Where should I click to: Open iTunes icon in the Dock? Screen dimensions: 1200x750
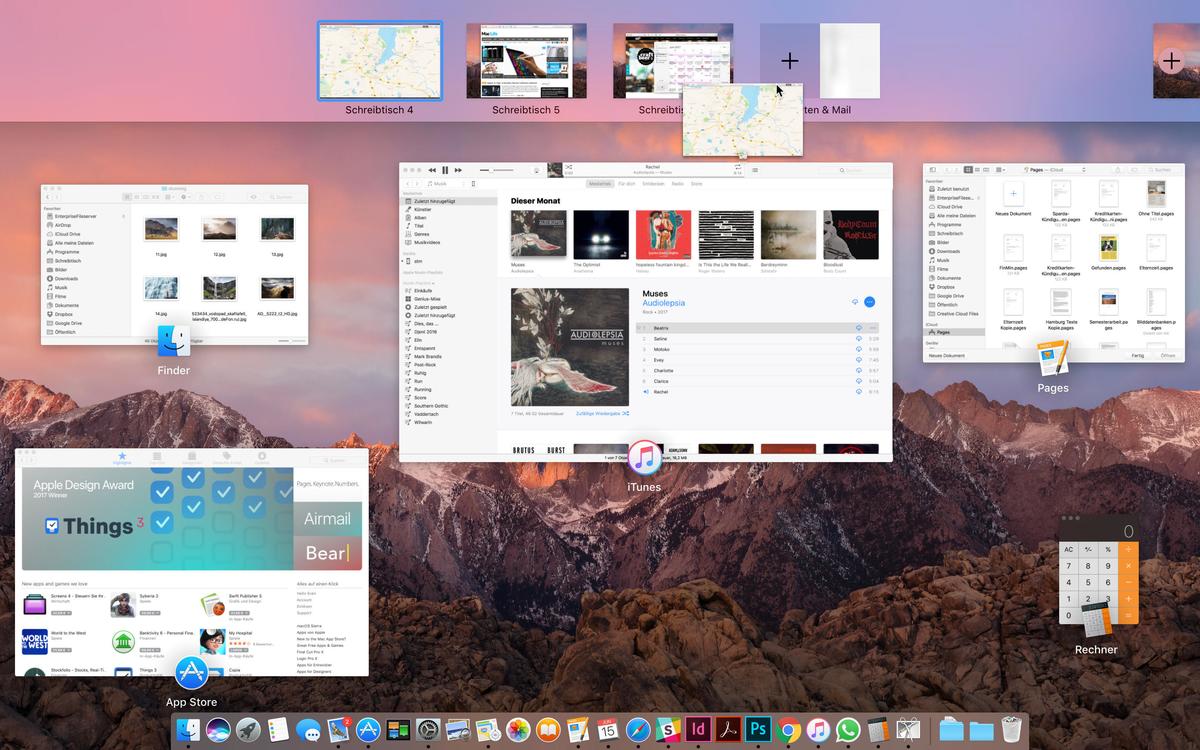(818, 731)
